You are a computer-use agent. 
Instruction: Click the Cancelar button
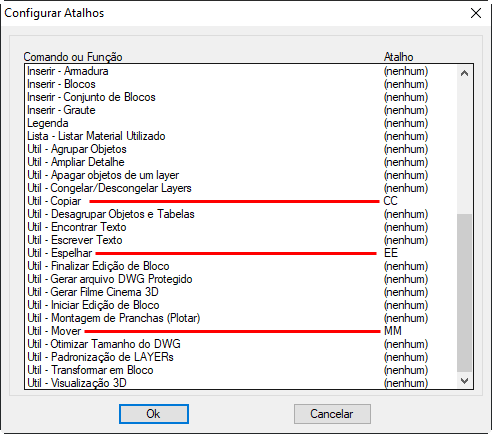(332, 414)
